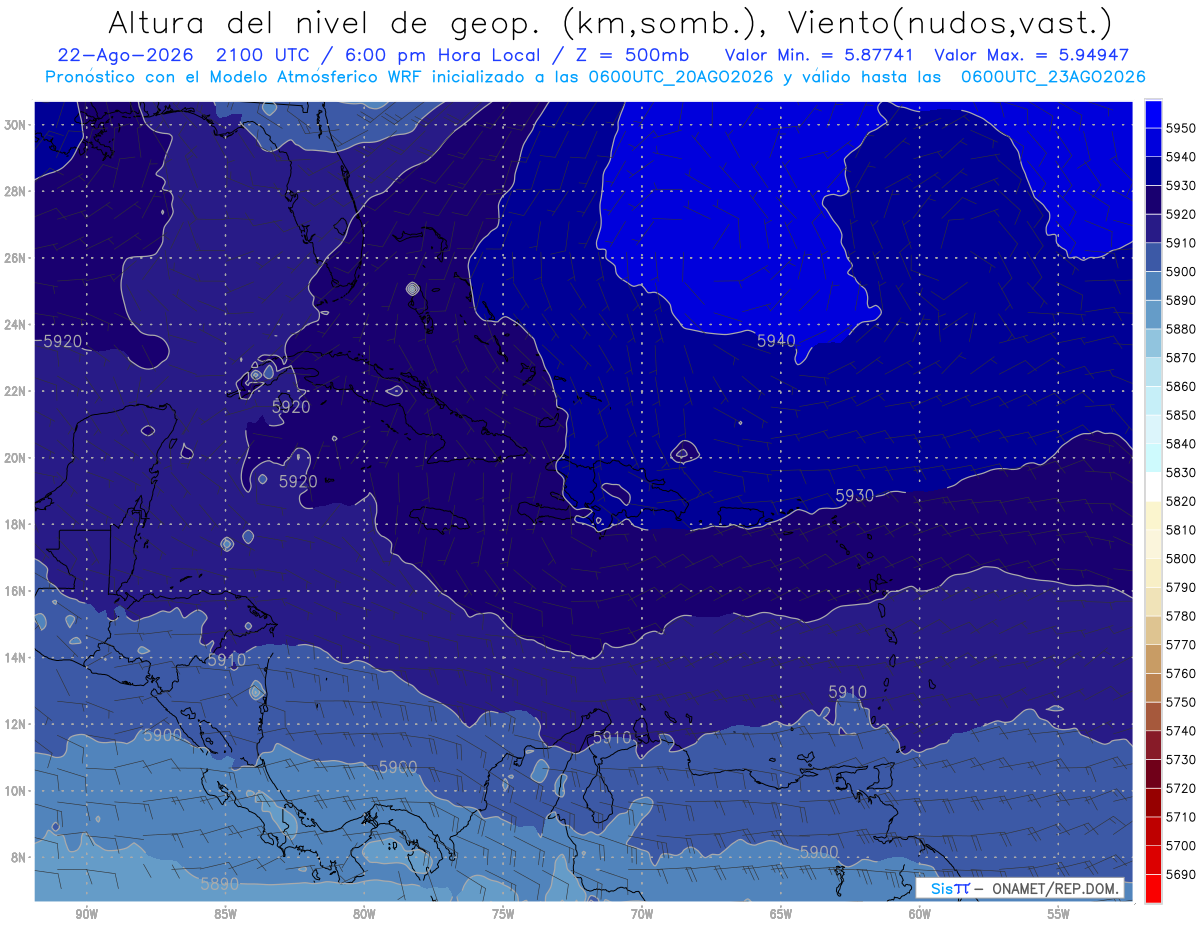Click the colorbar value label 5920
The height and width of the screenshot is (927, 1200).
[1180, 214]
